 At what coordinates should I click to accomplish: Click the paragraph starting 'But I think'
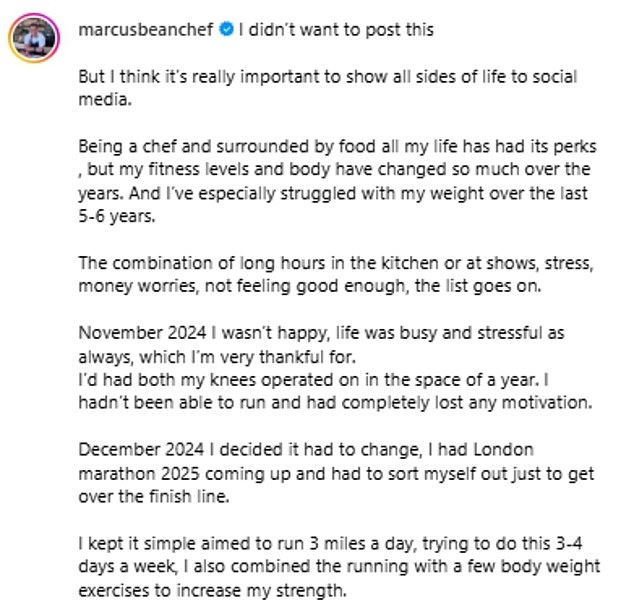coord(328,88)
